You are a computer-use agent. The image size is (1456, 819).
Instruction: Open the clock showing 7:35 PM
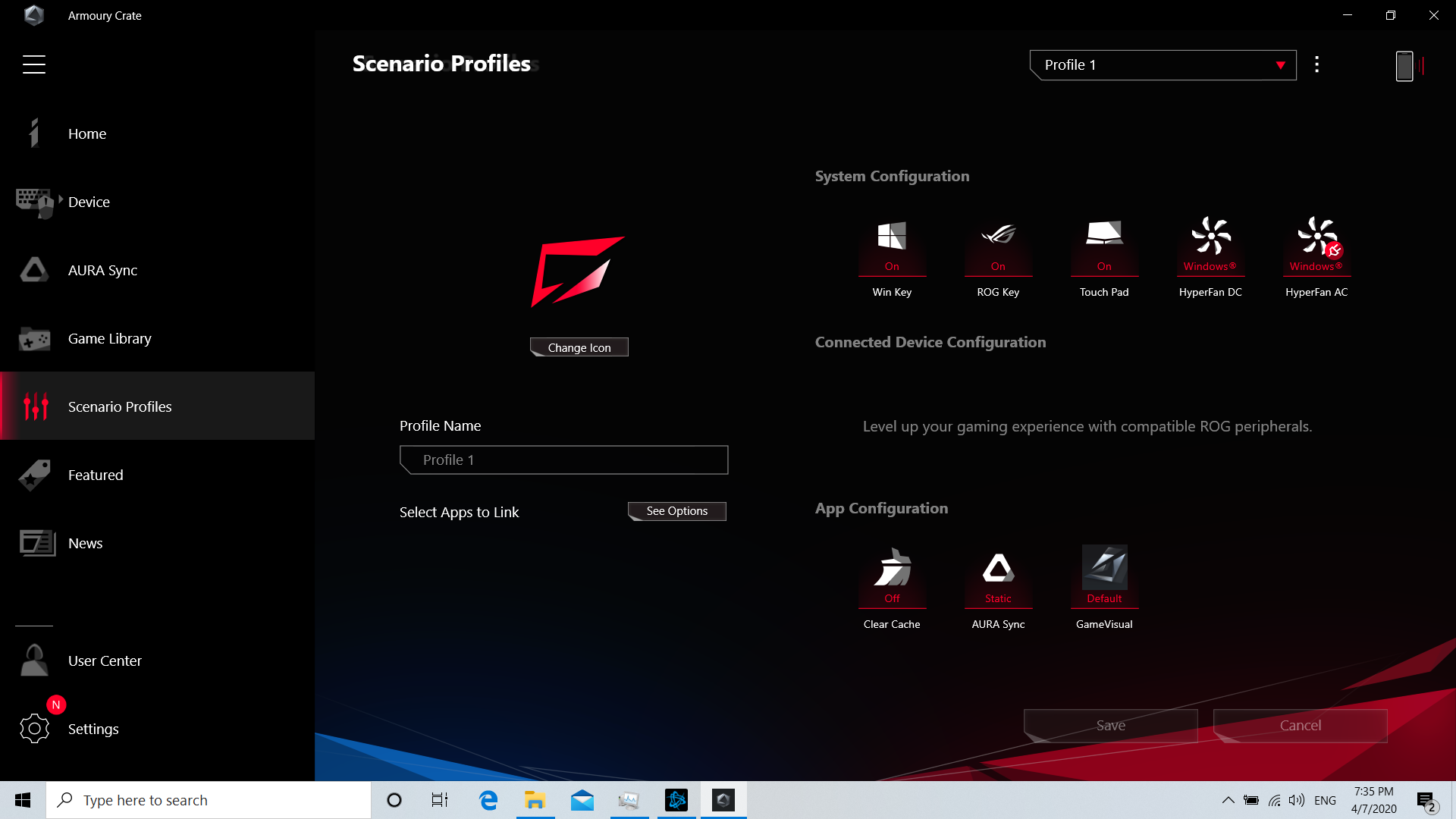(x=1373, y=800)
